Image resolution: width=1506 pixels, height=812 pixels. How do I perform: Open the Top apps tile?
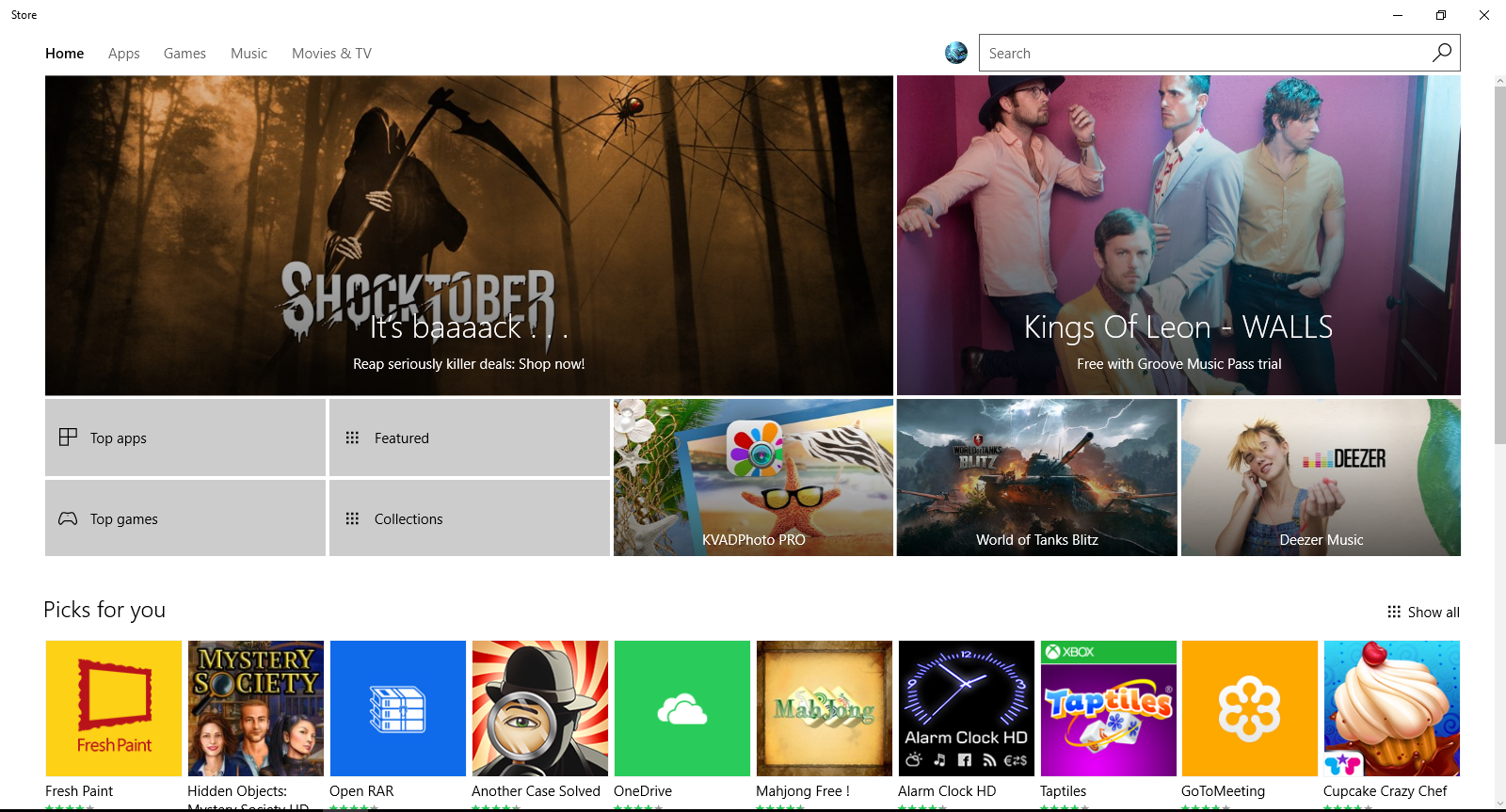pyautogui.click(x=185, y=438)
